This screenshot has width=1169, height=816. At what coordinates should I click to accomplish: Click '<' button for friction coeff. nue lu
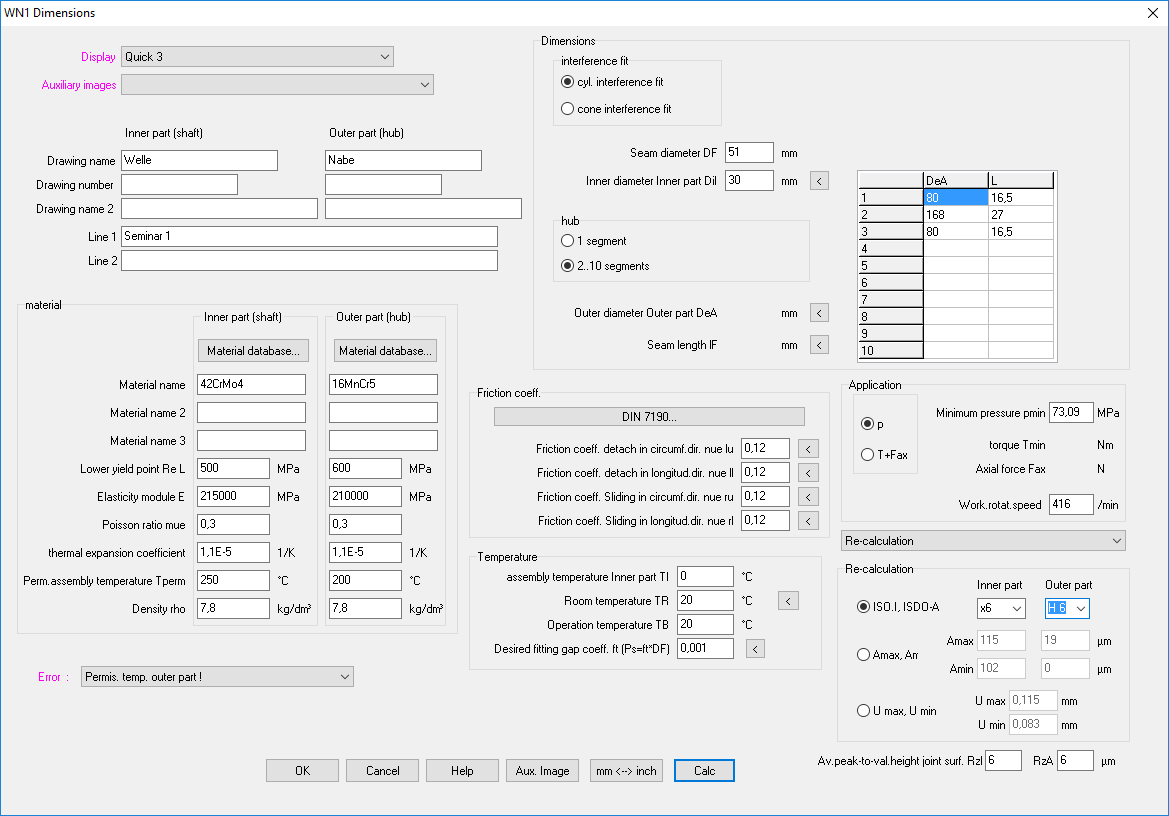pyautogui.click(x=810, y=449)
